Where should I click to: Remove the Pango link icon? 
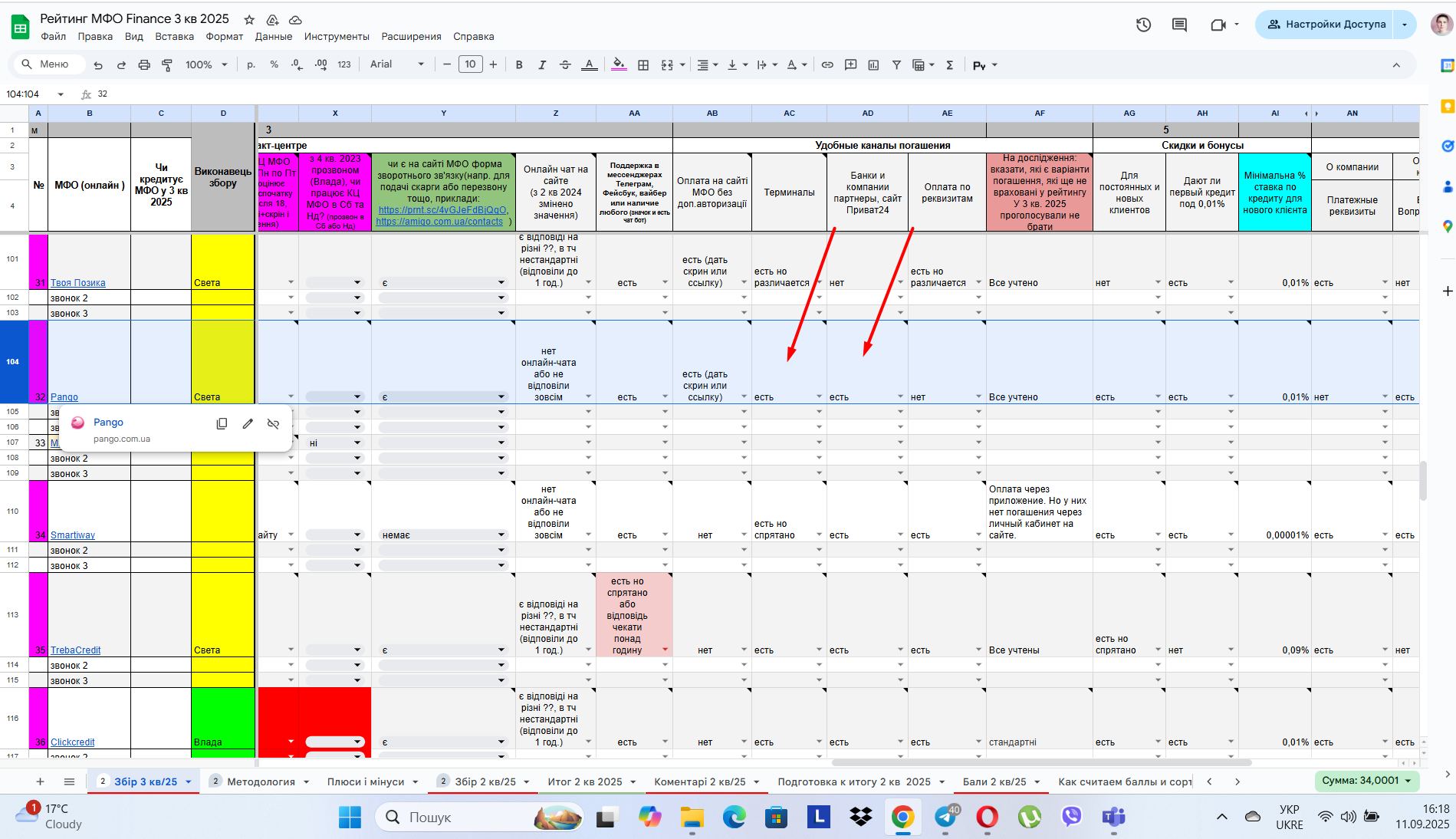[273, 423]
